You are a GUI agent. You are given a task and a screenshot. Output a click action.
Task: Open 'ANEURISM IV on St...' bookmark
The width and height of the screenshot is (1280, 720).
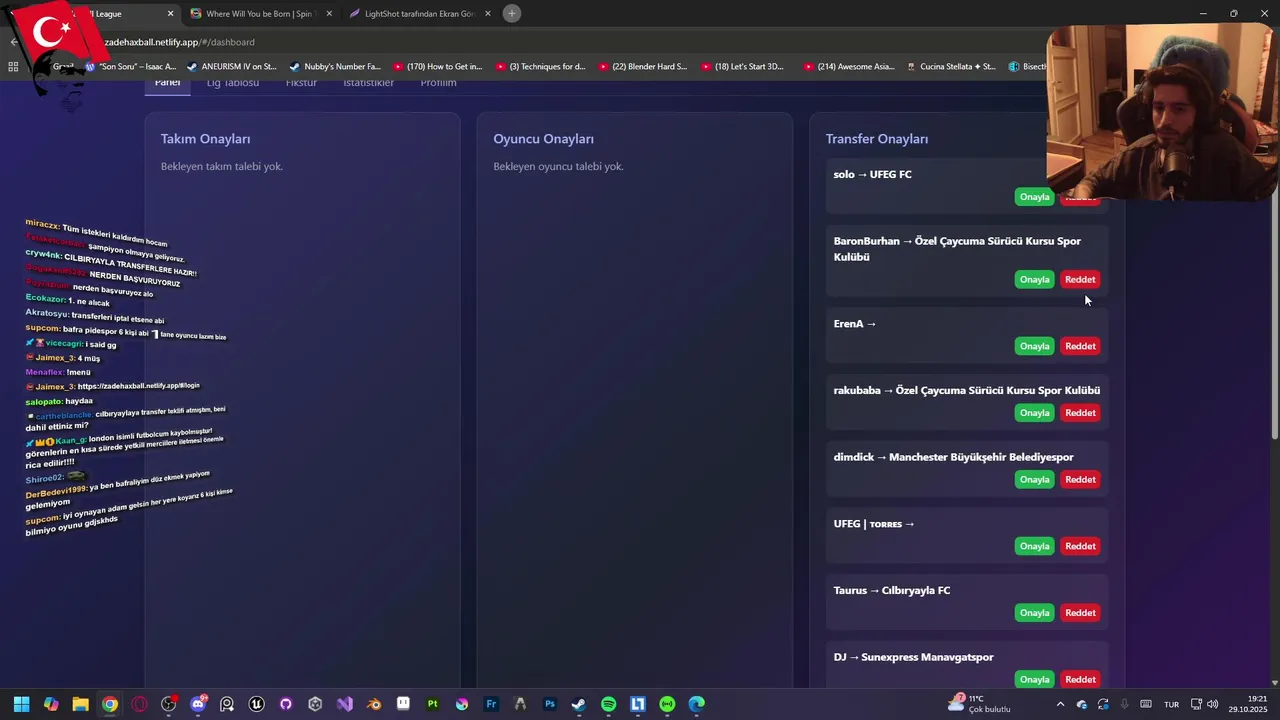pos(231,66)
